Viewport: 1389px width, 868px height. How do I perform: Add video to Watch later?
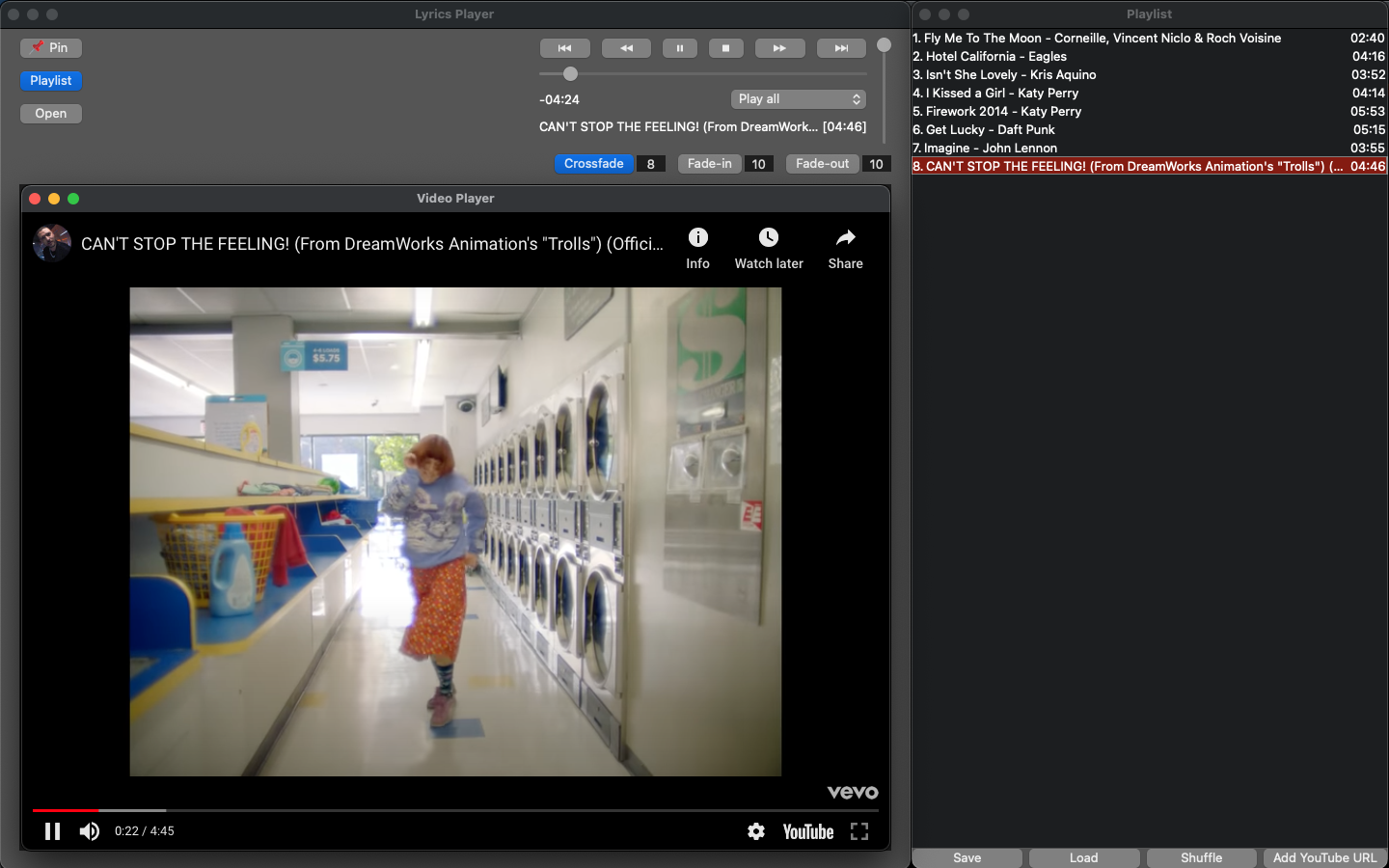[769, 249]
